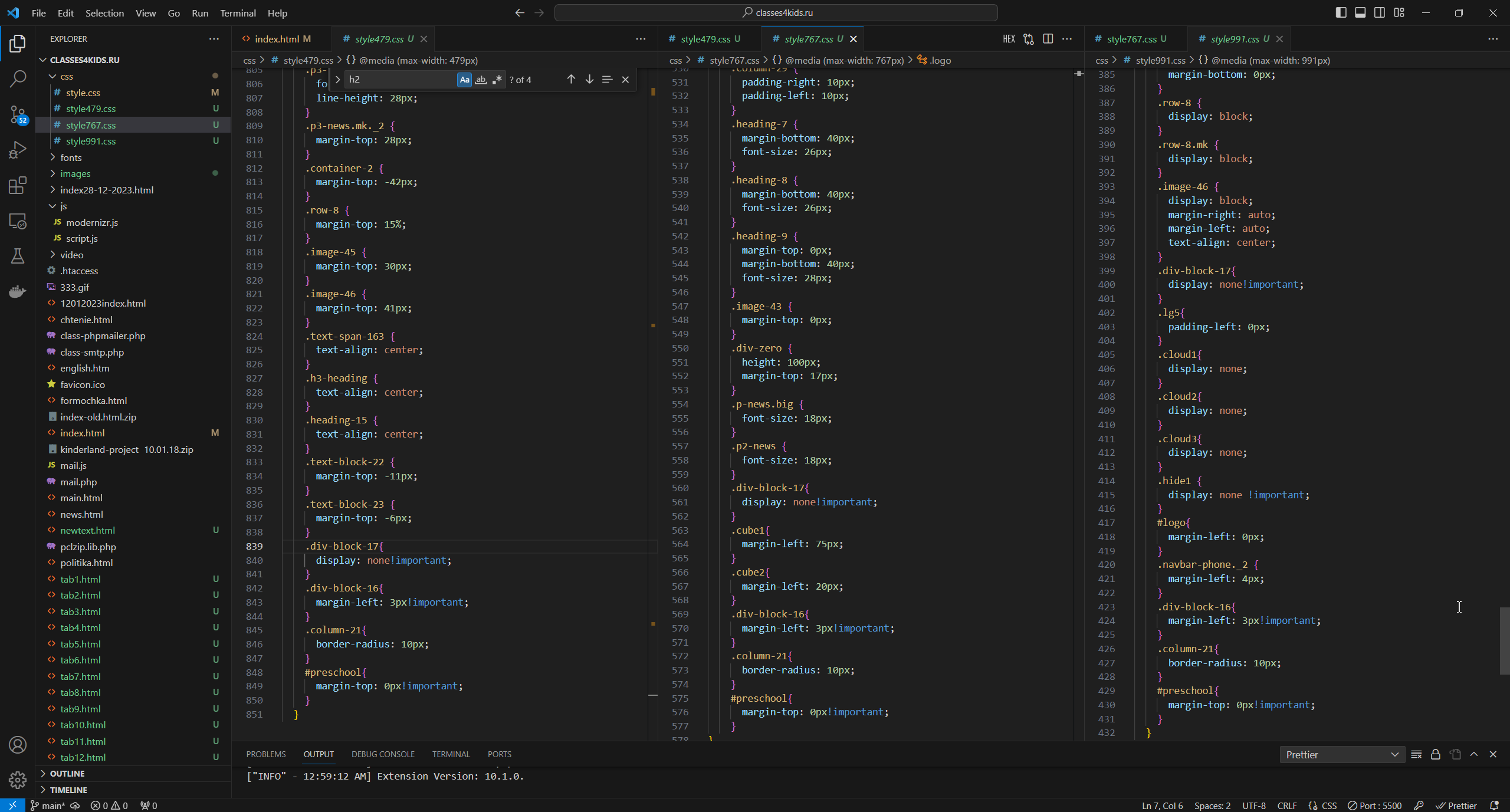1510x812 pixels.
Task: Toggle Match Case in find widget
Action: (x=464, y=80)
